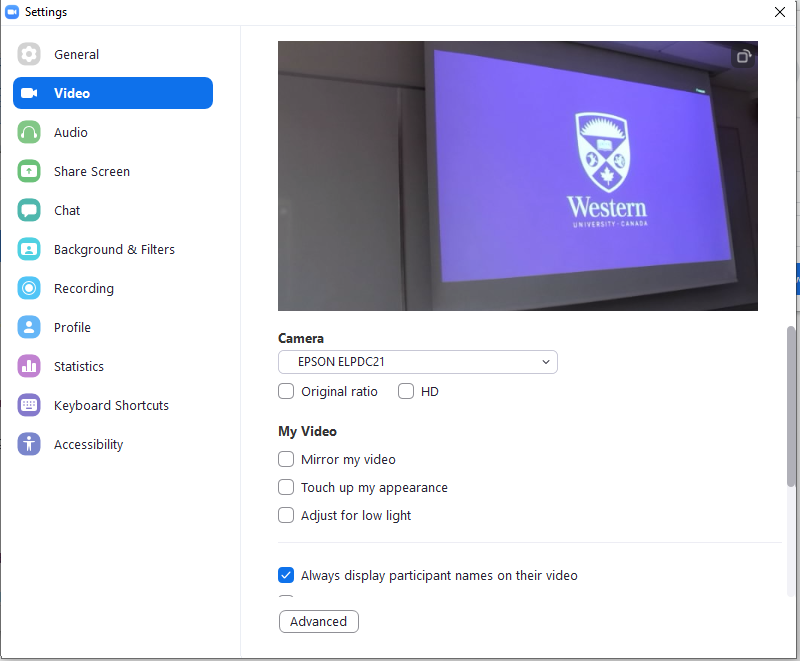Open Keyboard Shortcuts settings
This screenshot has height=661, width=800.
[x=113, y=405]
